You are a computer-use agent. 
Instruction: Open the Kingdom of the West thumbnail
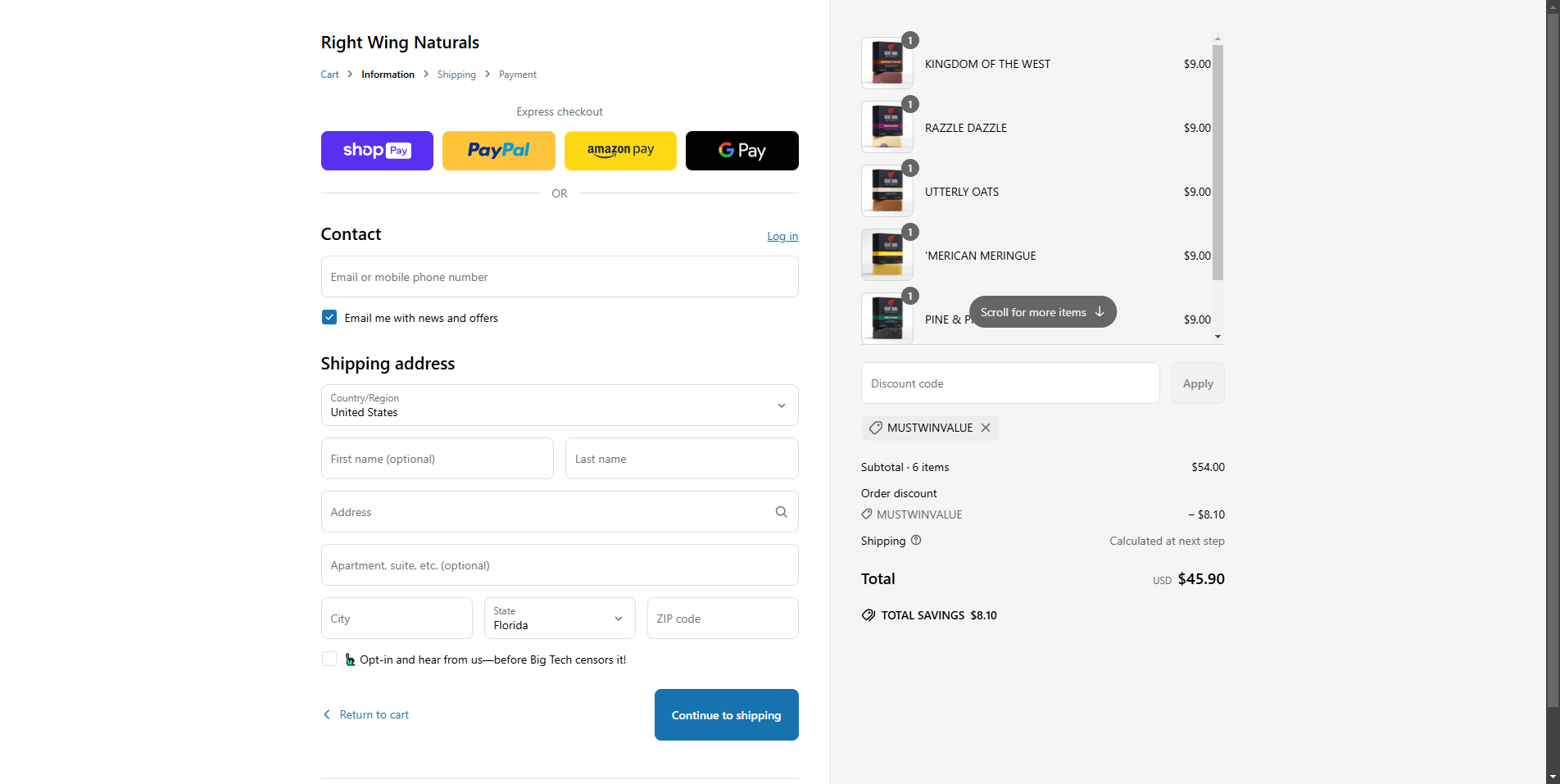coord(887,63)
